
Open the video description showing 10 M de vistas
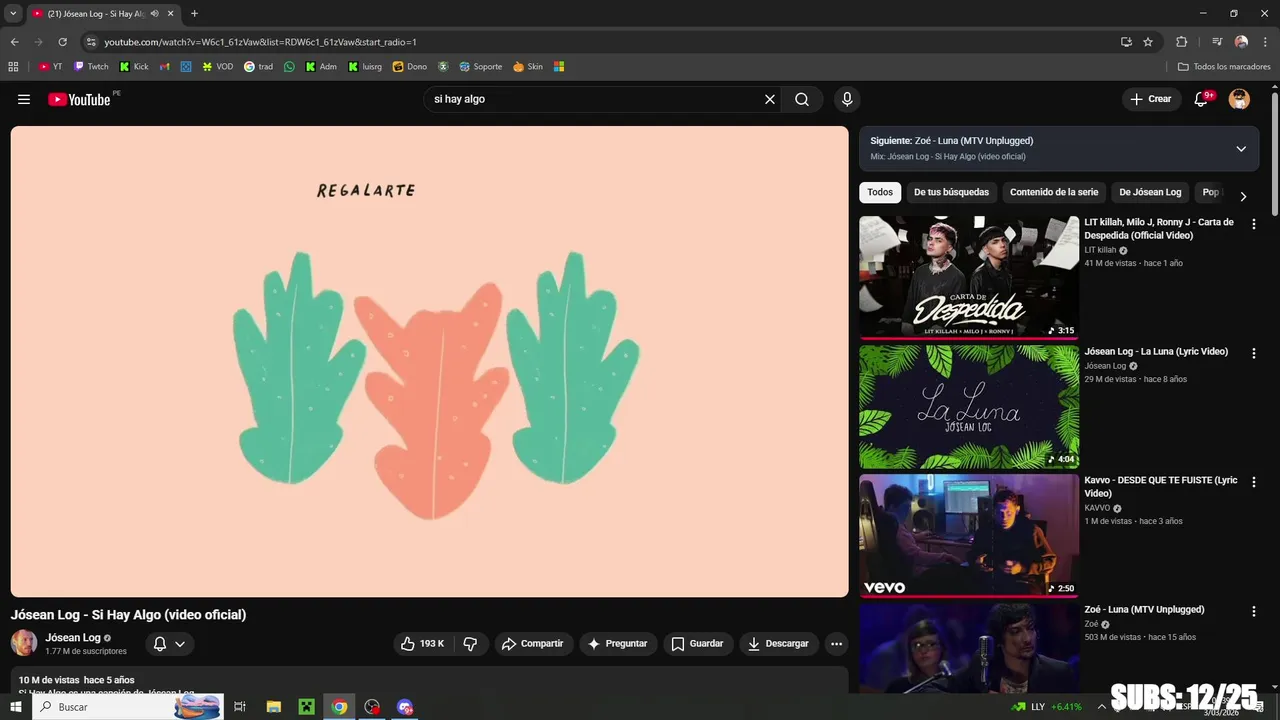[x=429, y=681]
